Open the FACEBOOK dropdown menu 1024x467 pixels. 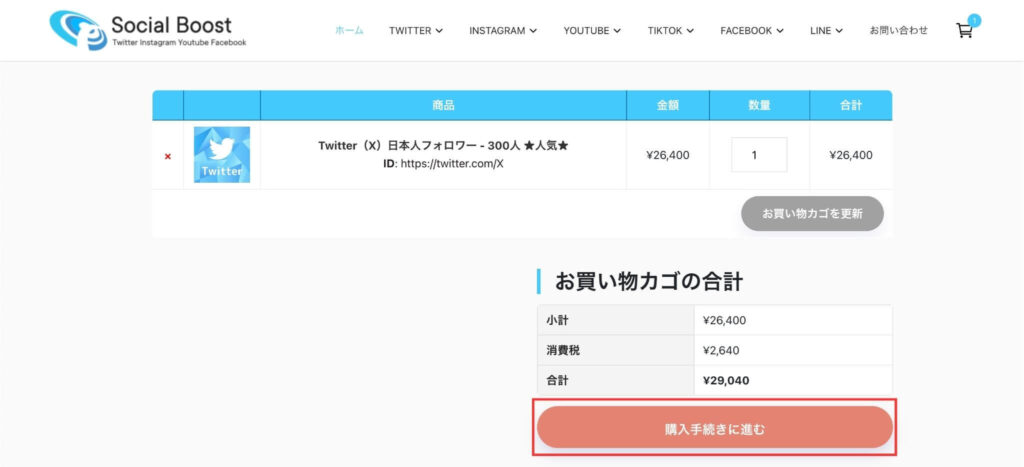752,31
